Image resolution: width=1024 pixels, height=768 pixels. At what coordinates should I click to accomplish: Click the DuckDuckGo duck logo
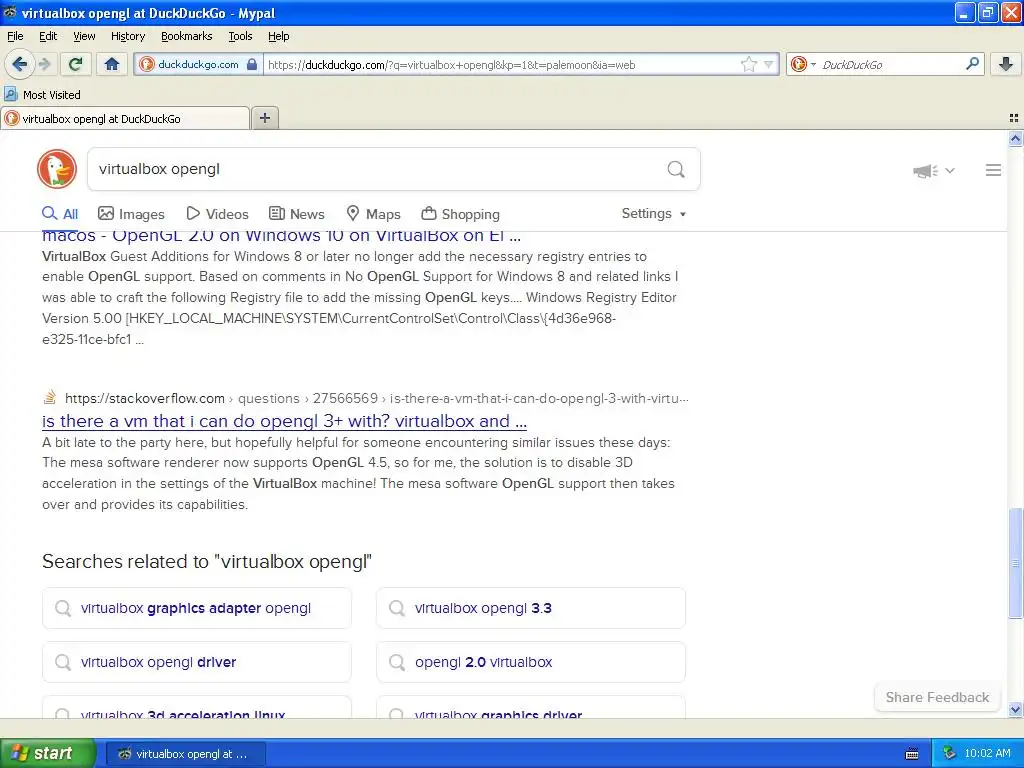[x=57, y=169]
